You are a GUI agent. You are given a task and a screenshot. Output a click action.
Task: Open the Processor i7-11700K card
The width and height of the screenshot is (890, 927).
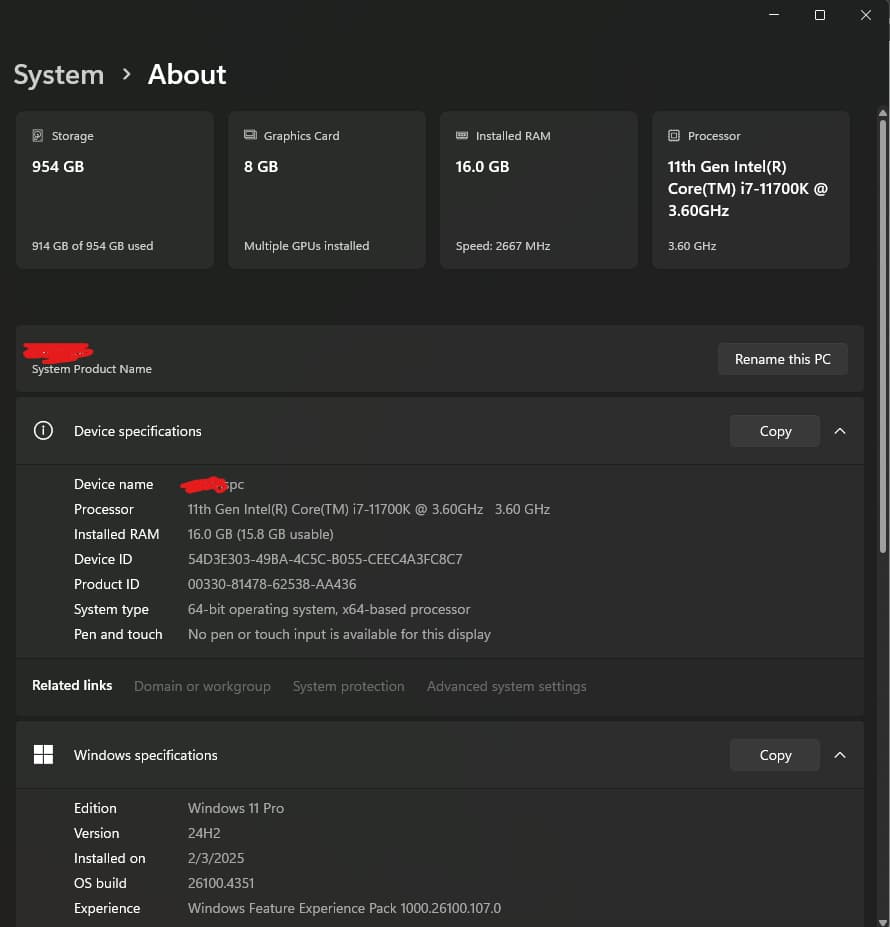pos(750,190)
